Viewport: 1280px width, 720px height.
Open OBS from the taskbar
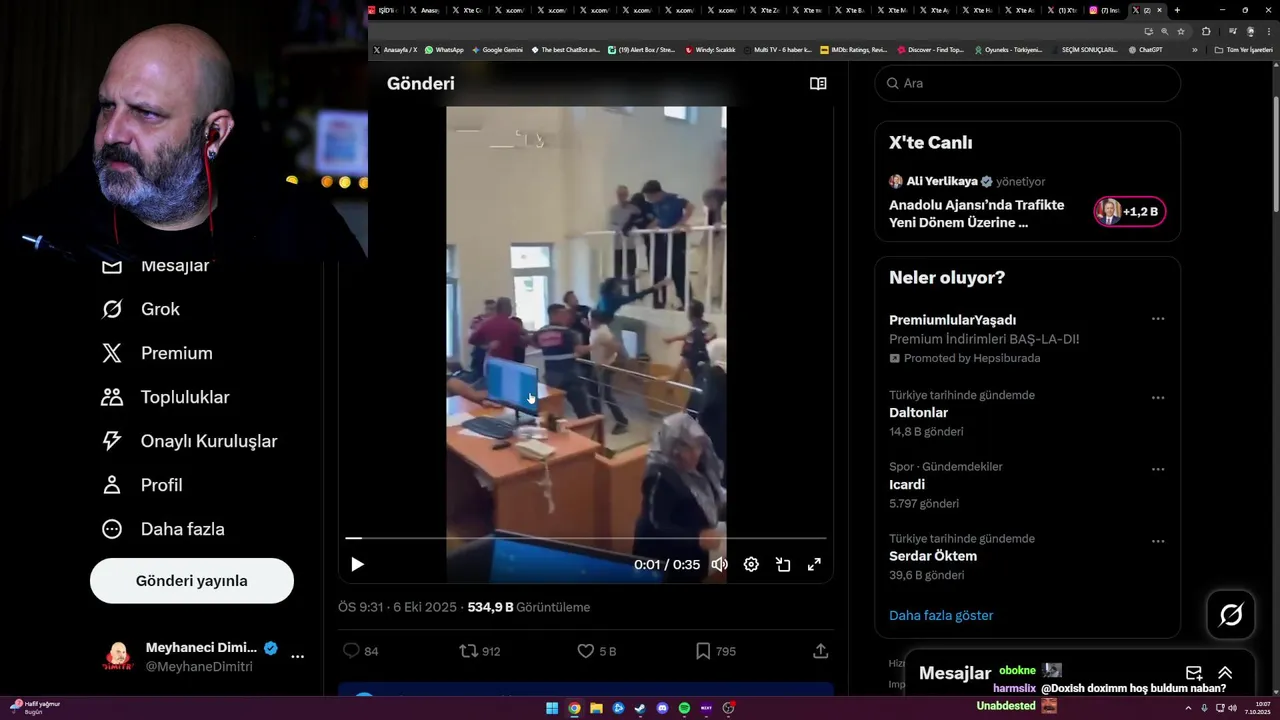(729, 708)
